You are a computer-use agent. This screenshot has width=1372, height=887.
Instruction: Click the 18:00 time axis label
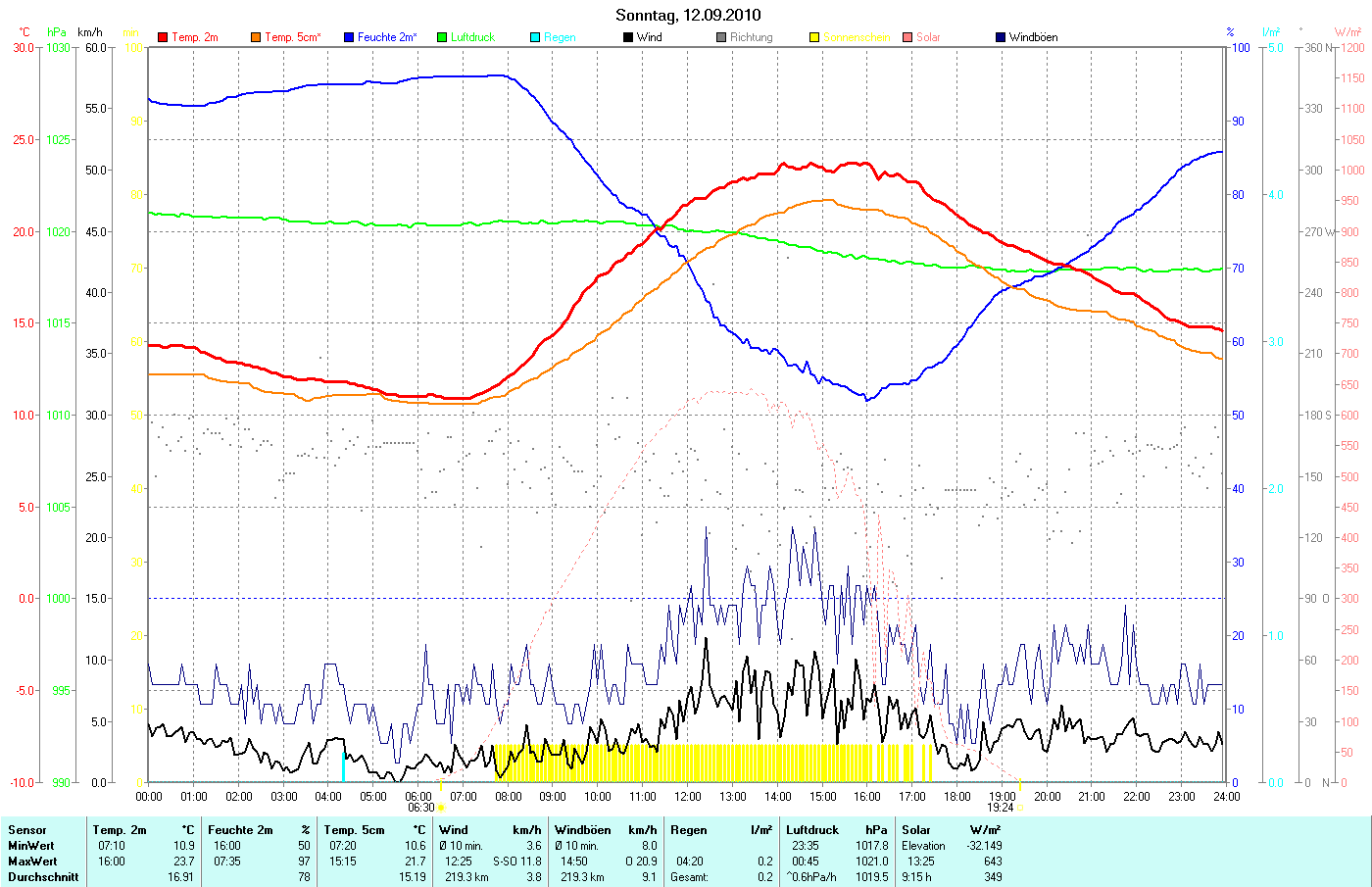957,796
